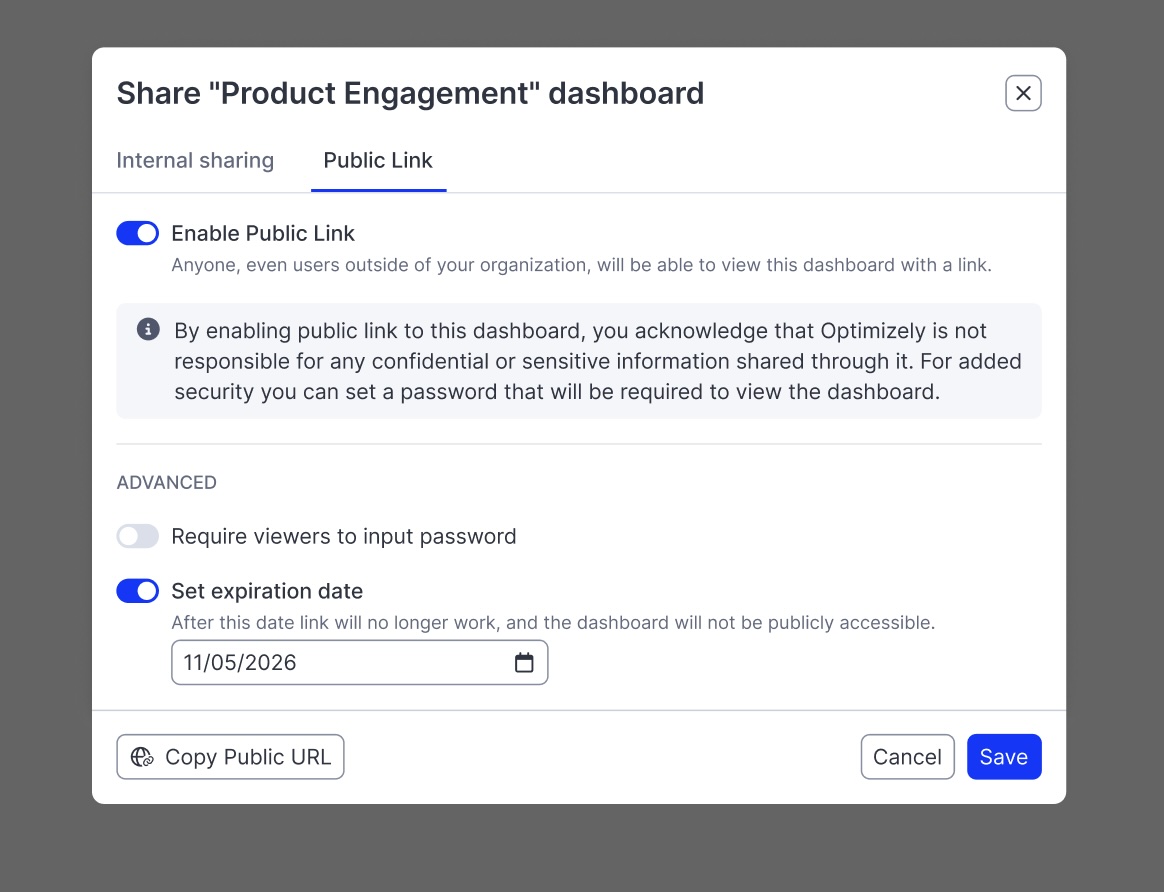Click the info icon in the notice banner
This screenshot has width=1164, height=892.
point(148,330)
